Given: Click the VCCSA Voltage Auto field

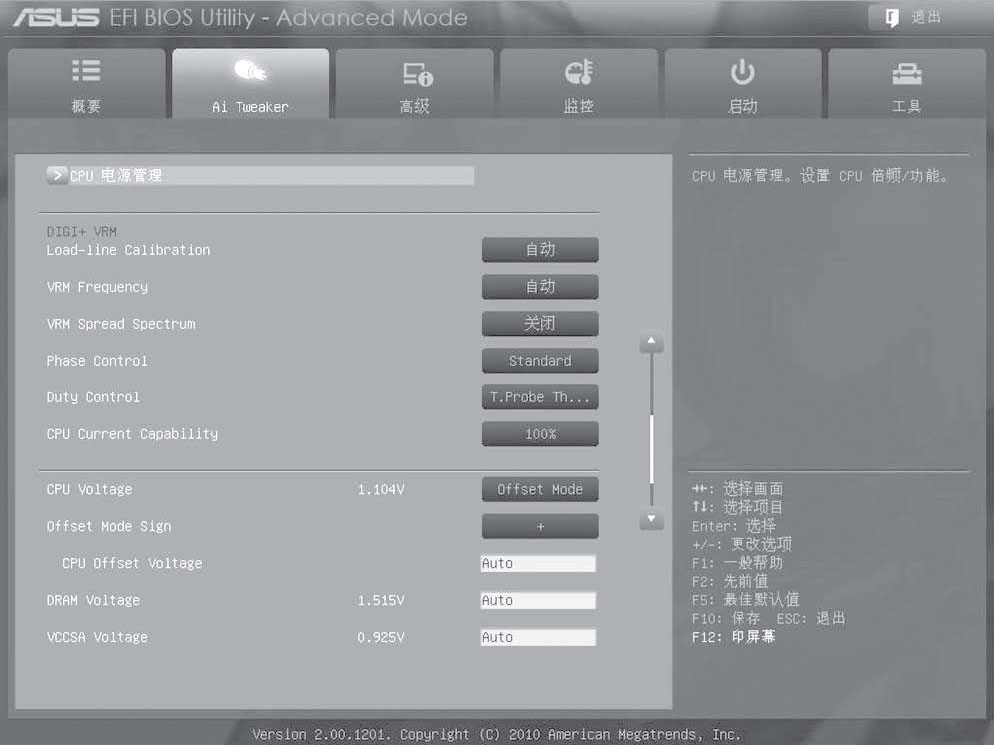Looking at the screenshot, I should 538,637.
